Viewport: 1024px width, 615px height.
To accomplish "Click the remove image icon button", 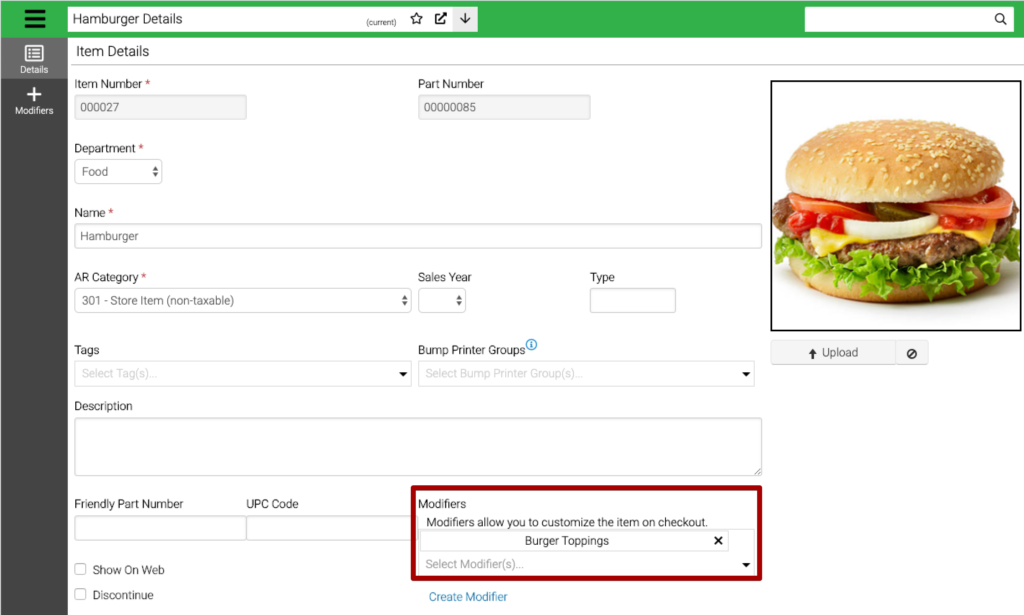I will pyautogui.click(x=911, y=353).
